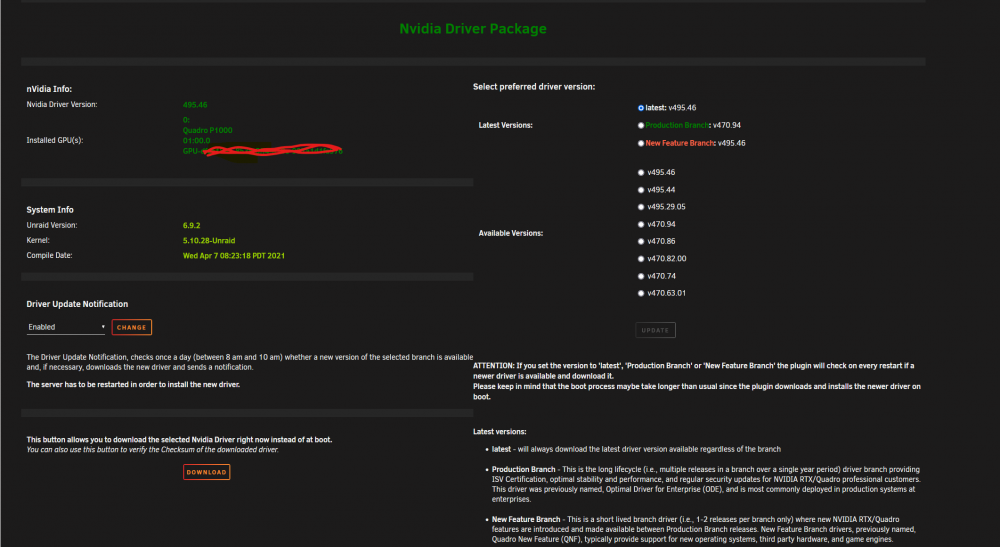Click the Unraid version 6.9.2 value
Viewport: 1000px width, 547px height.
[191, 226]
